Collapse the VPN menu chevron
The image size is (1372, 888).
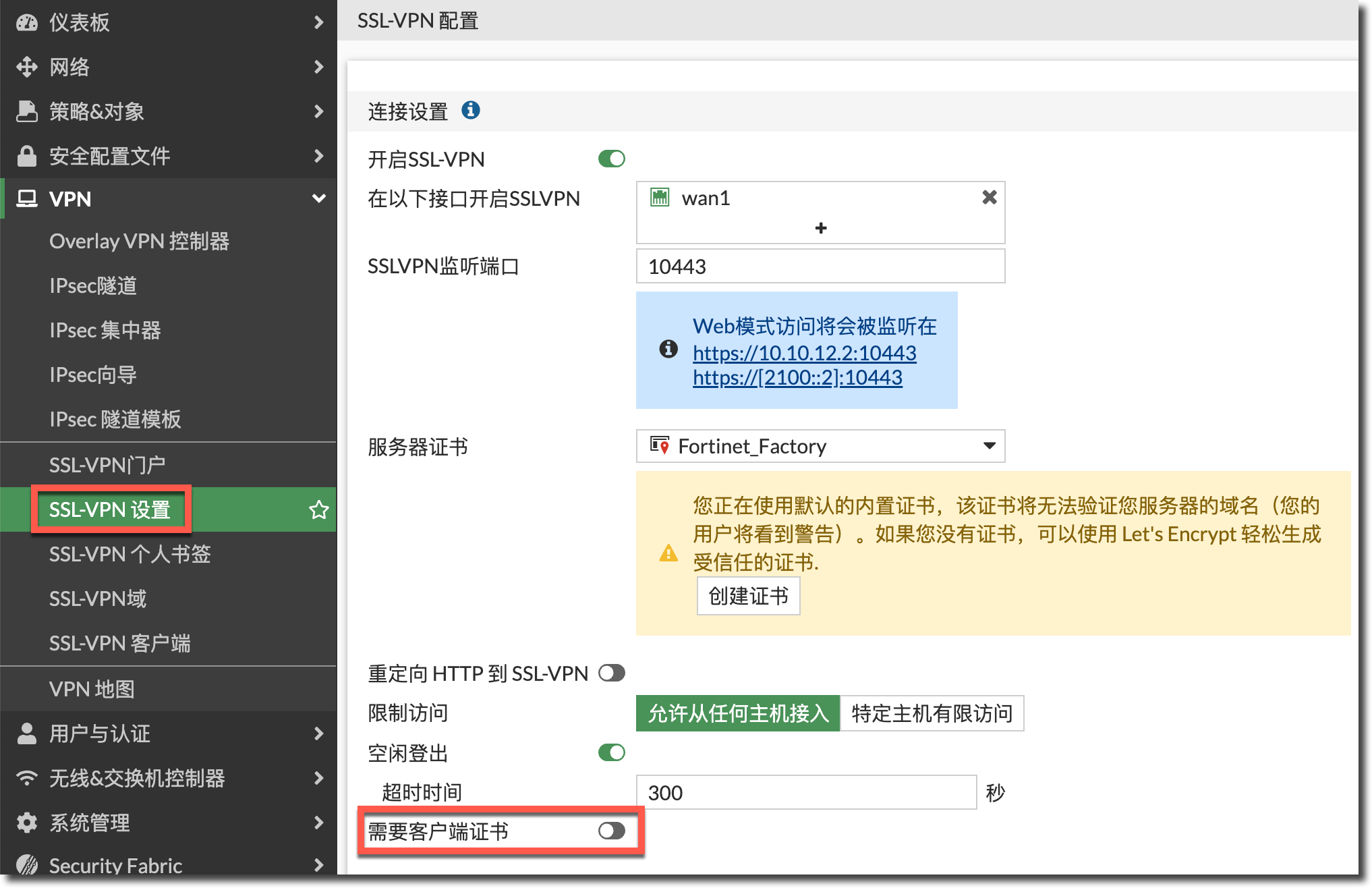tap(318, 199)
